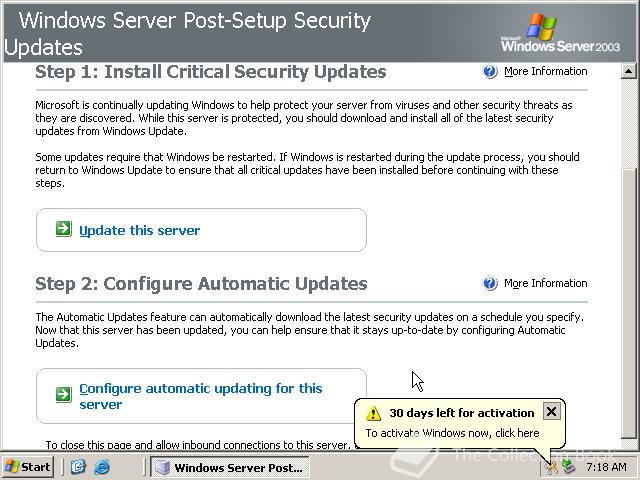The image size is (640, 480).
Task: Close the activation reminder balloon
Action: pyautogui.click(x=551, y=411)
